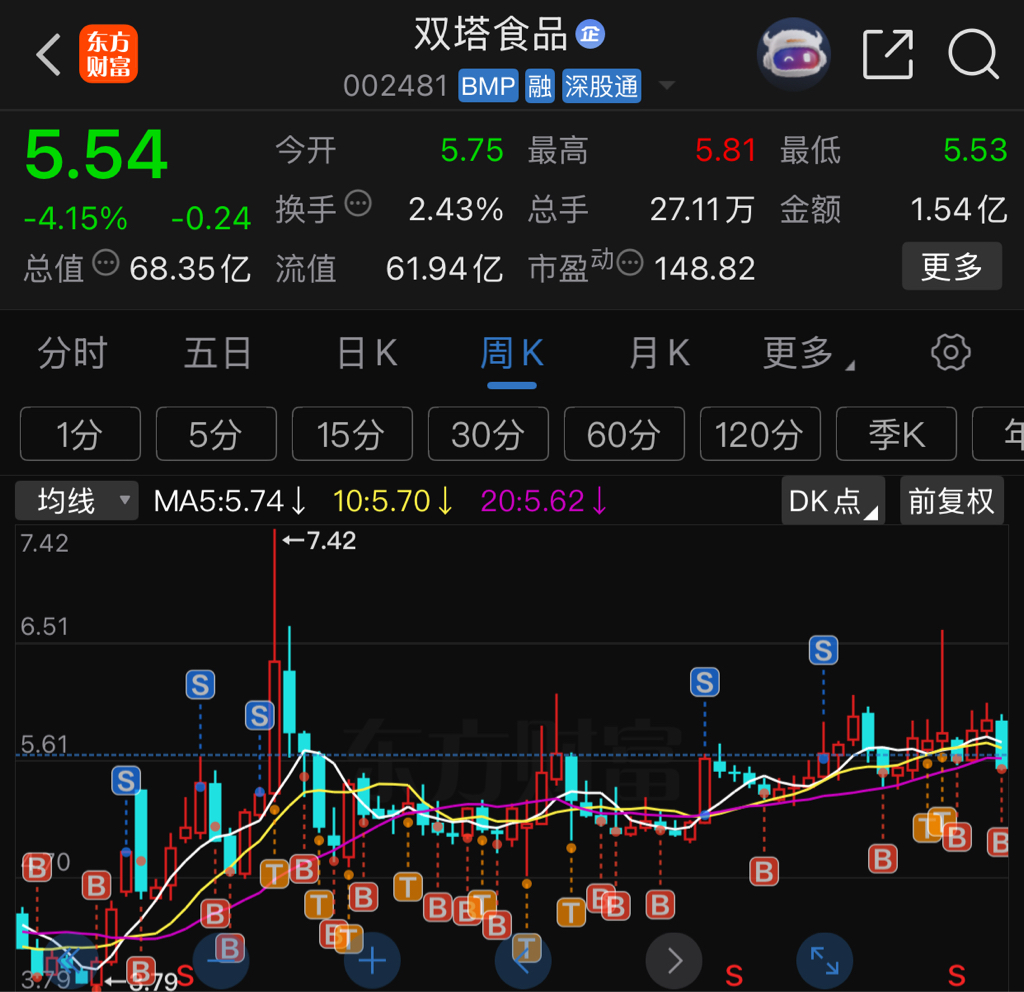This screenshot has width=1024, height=992.
Task: Tap the last price 5.54
Action: tap(96, 154)
